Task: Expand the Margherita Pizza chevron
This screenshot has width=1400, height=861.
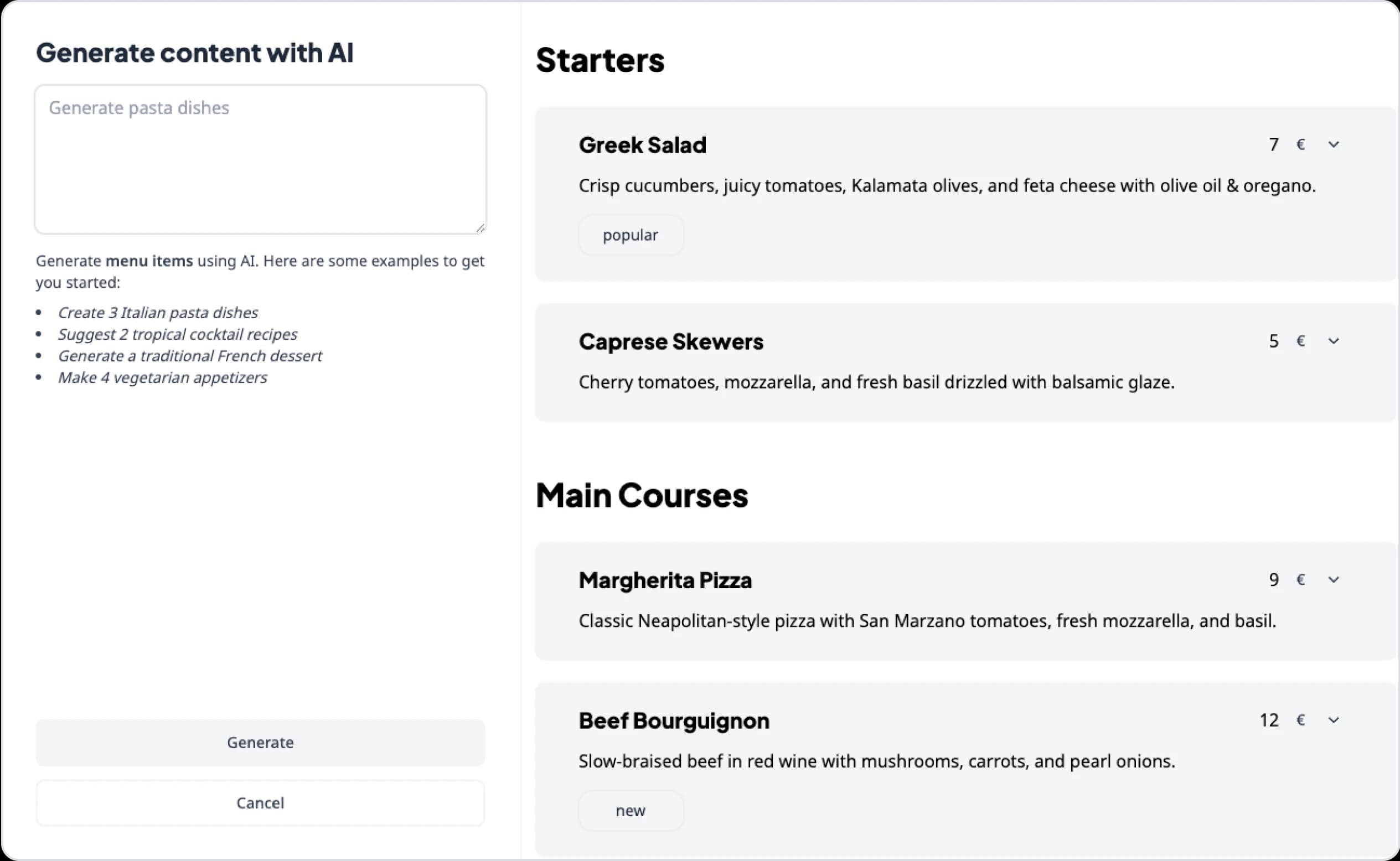Action: coord(1334,580)
